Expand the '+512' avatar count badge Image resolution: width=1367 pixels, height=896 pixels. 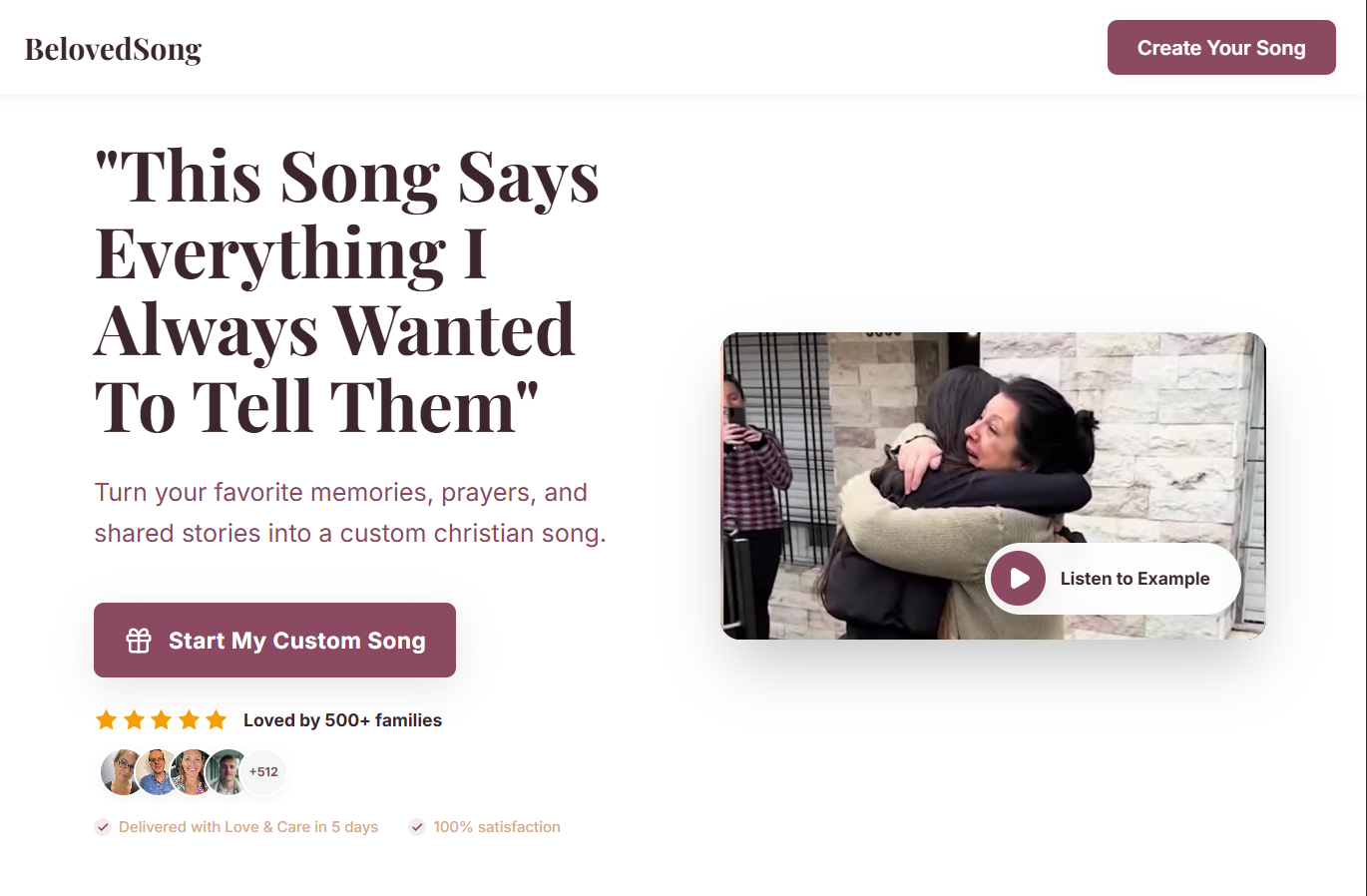263,771
